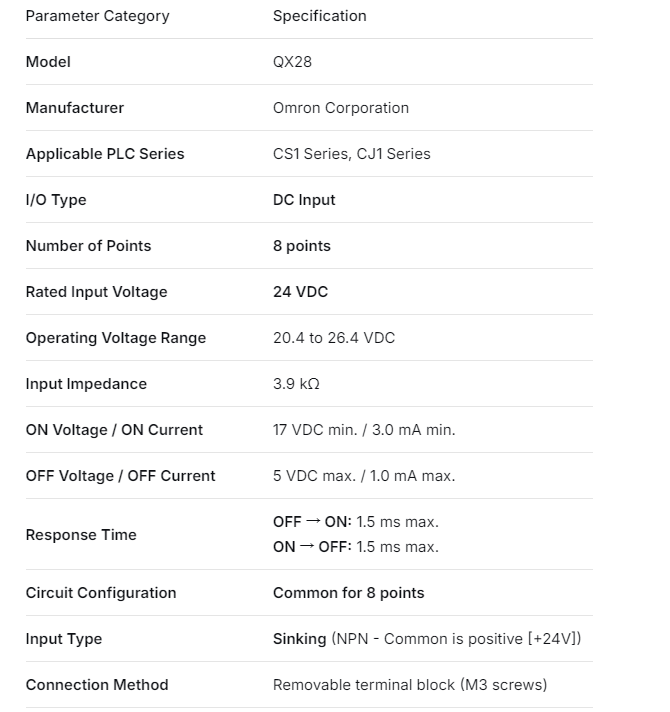Click the Response Time row label
This screenshot has height=712, width=670.
[x=81, y=535]
